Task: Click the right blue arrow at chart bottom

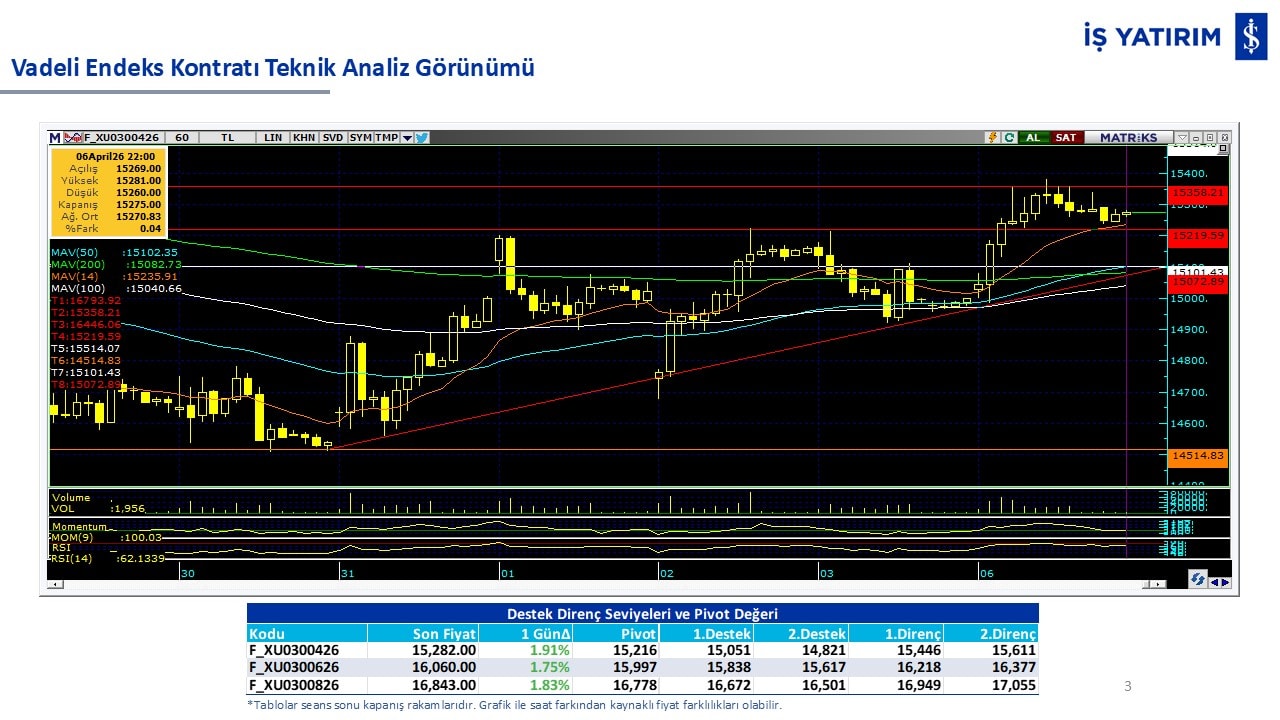Action: click(x=1225, y=582)
